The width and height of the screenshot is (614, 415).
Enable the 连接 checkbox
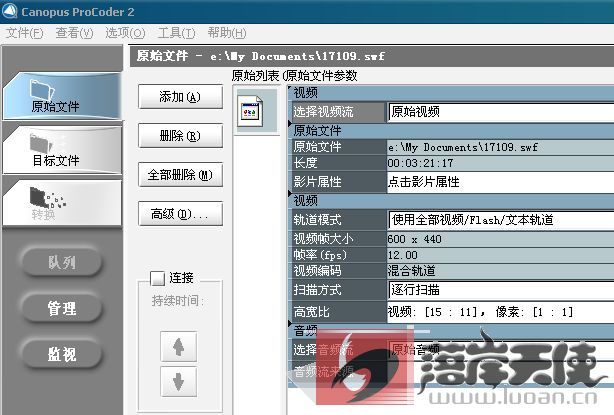tap(157, 278)
